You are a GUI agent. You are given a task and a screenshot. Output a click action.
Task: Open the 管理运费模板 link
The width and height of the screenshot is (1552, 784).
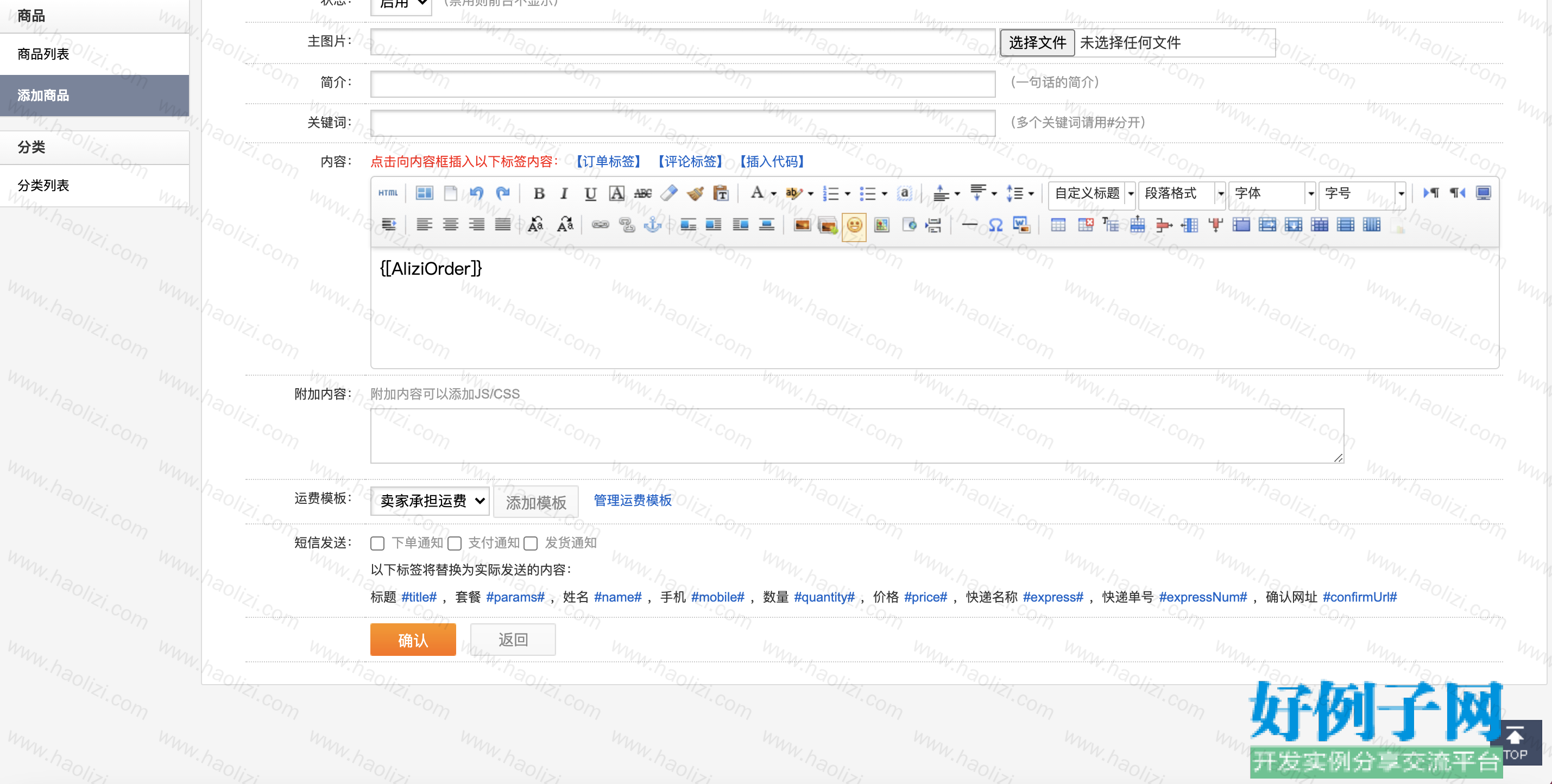point(633,501)
